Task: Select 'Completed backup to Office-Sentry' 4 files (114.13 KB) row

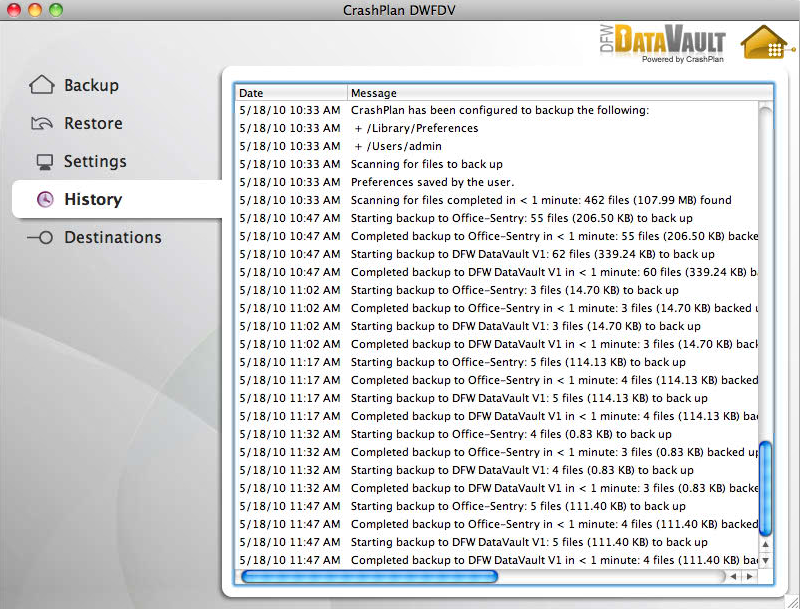Action: coord(497,380)
